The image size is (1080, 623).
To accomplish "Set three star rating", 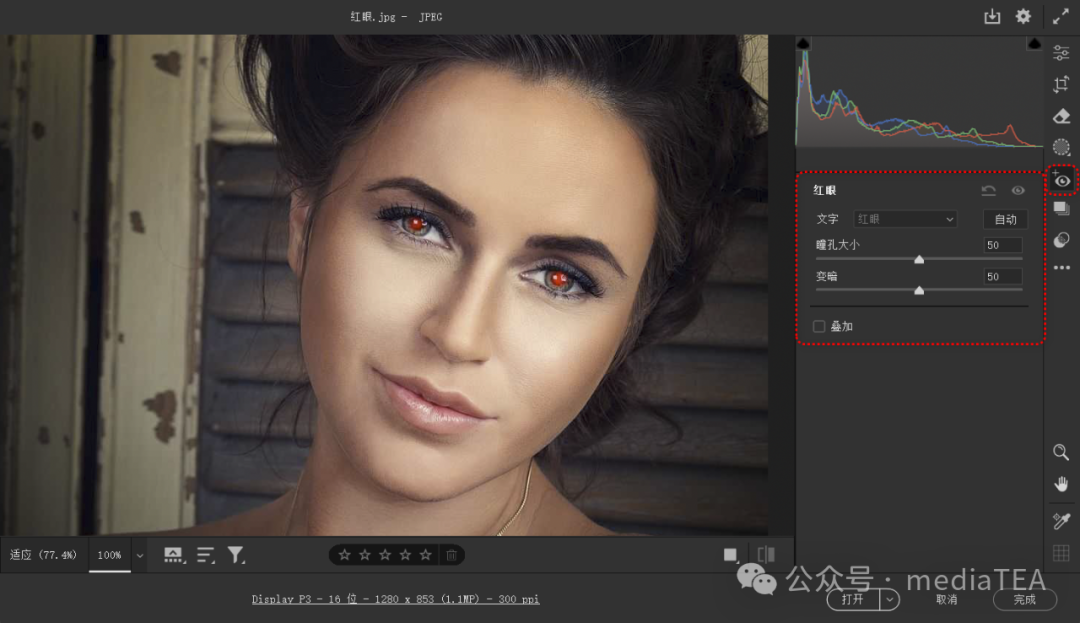I will coord(385,555).
